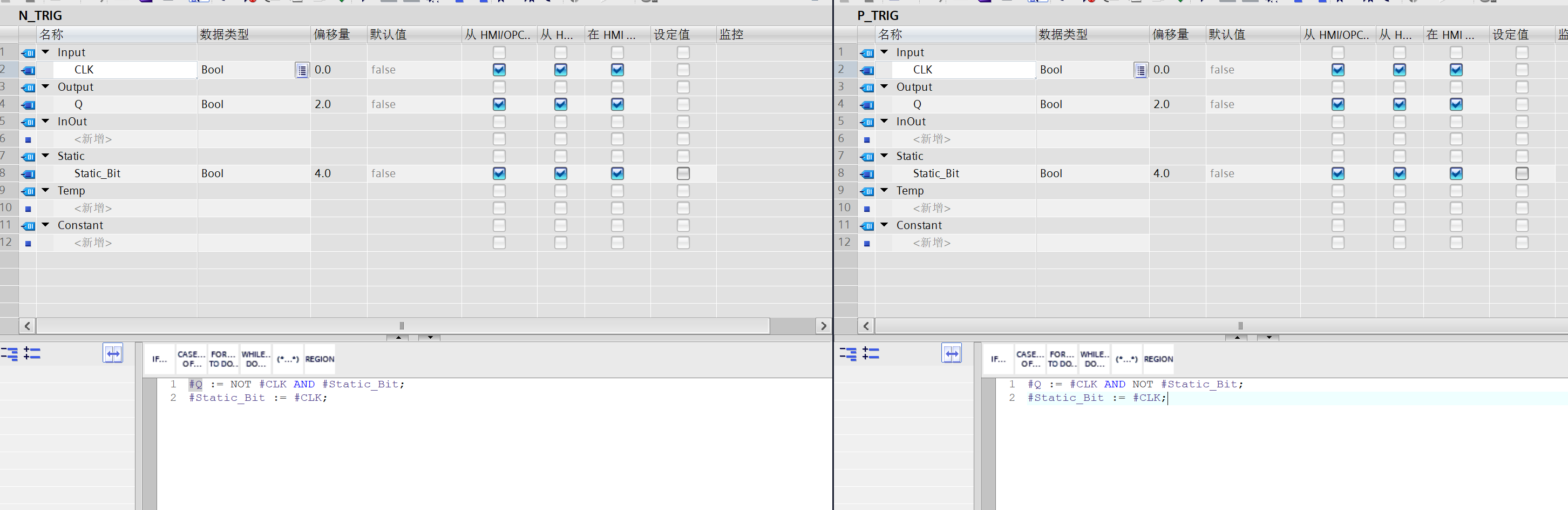Click the double-arrow width toggle in P_TRIG

pyautogui.click(x=952, y=353)
